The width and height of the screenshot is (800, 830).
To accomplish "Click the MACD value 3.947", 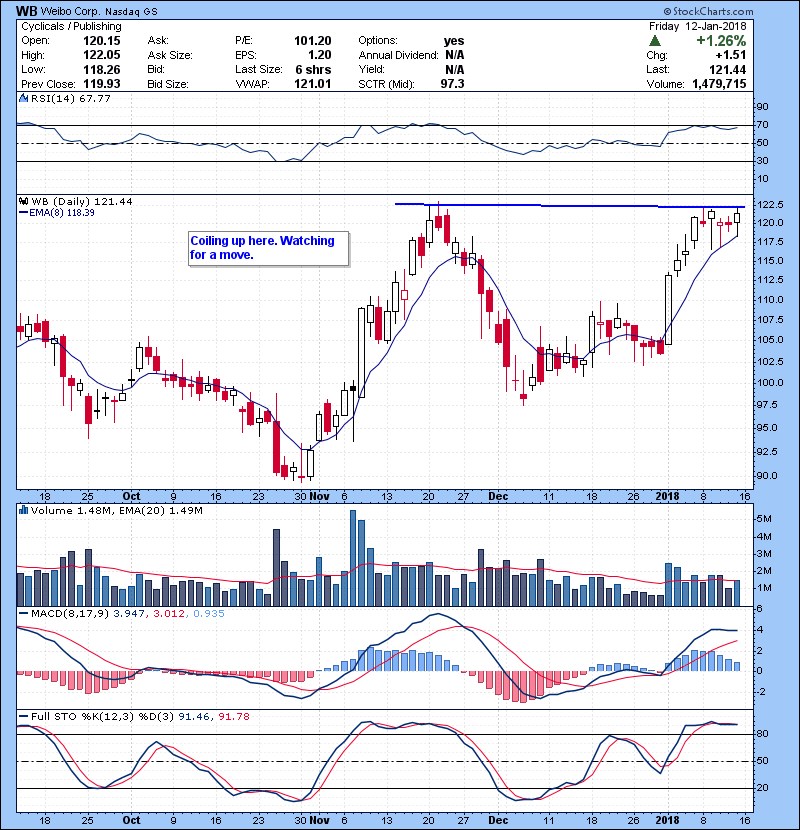I will coord(129,614).
